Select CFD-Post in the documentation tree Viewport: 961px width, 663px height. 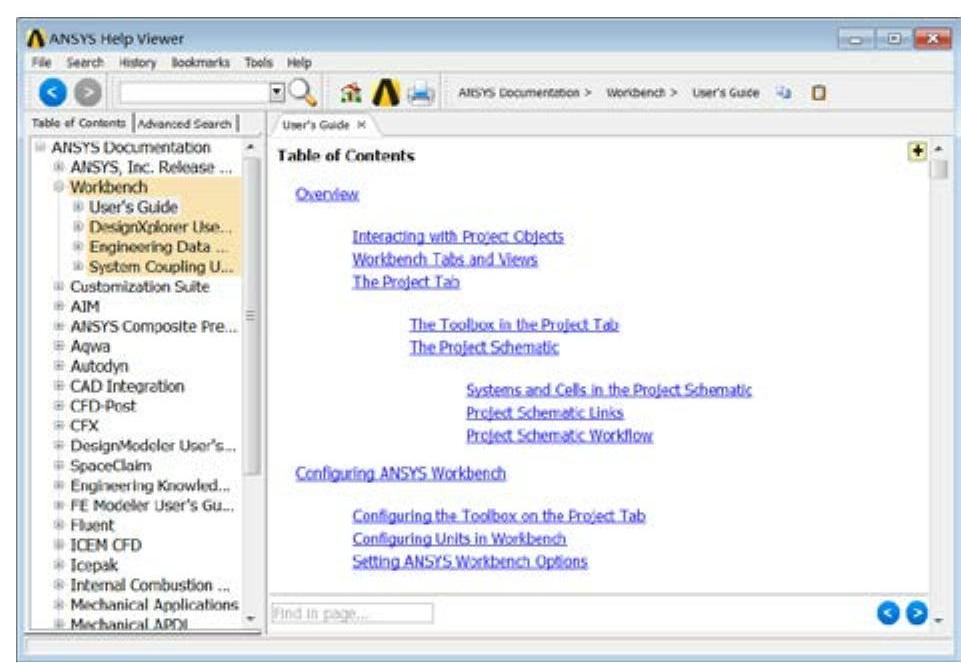tap(103, 406)
